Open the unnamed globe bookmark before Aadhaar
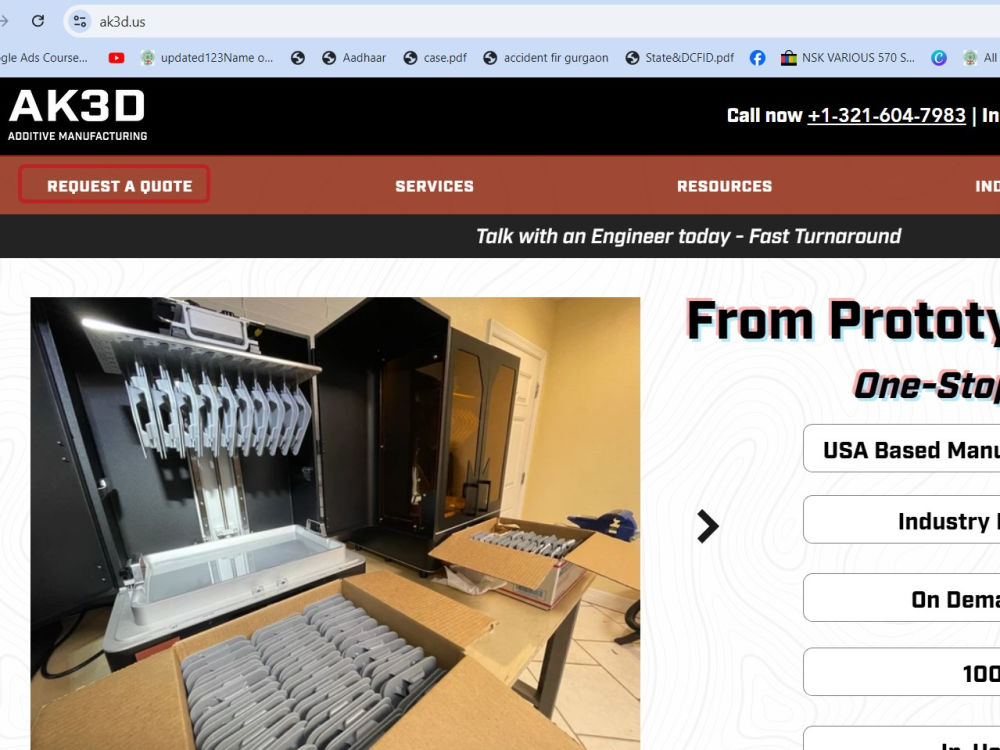Screen dimensions: 1000x750 (x=298, y=58)
